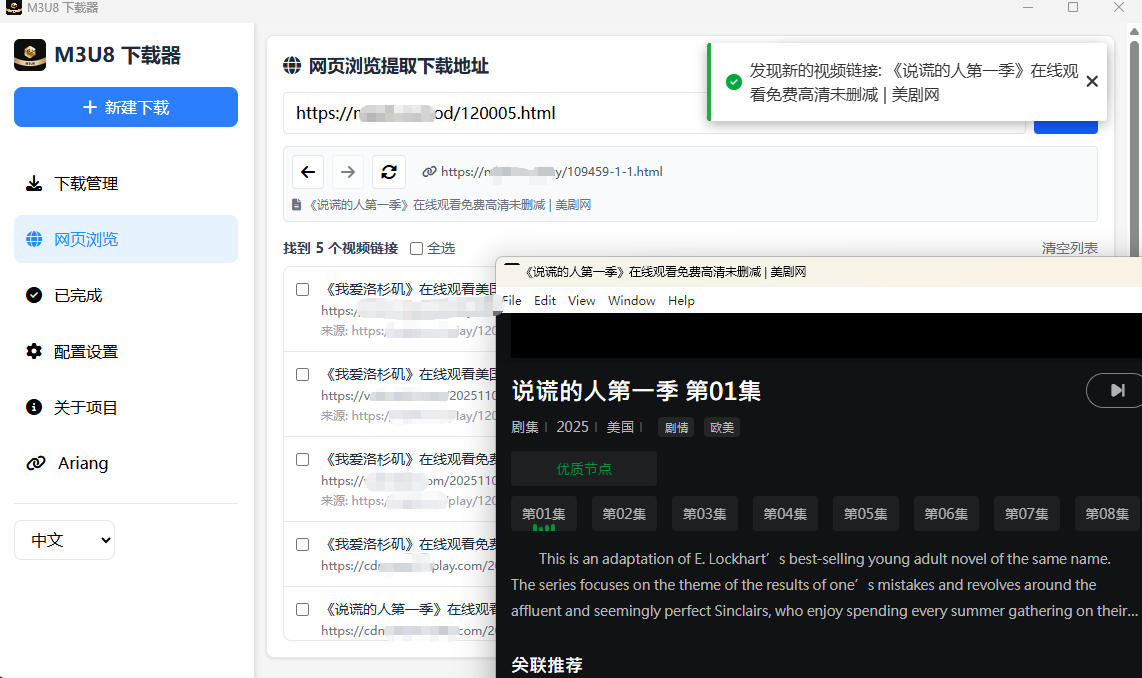
Task: Open the 中文 language dropdown
Action: point(64,539)
